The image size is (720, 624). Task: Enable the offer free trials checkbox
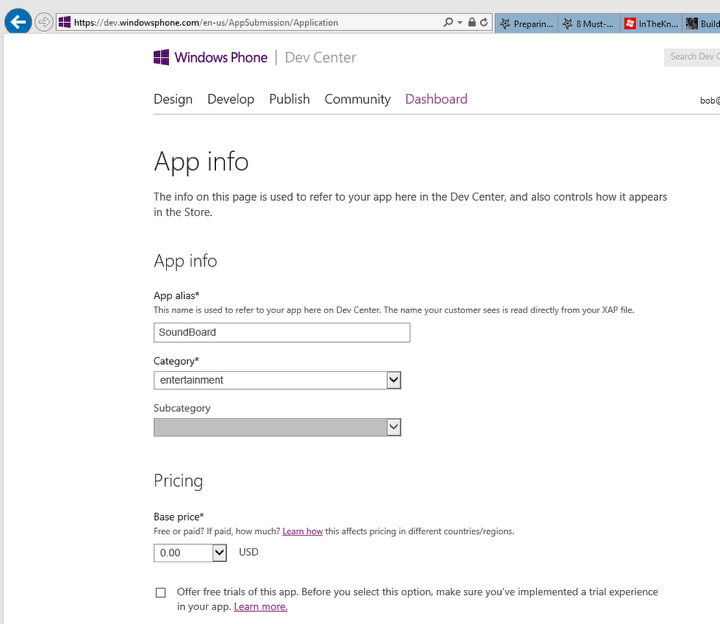pos(160,593)
